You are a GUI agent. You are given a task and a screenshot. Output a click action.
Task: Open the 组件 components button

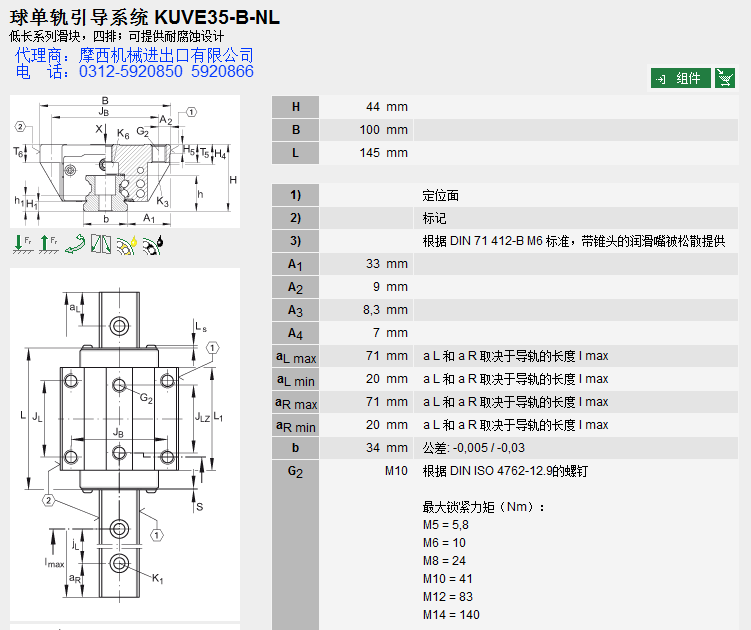coord(680,79)
